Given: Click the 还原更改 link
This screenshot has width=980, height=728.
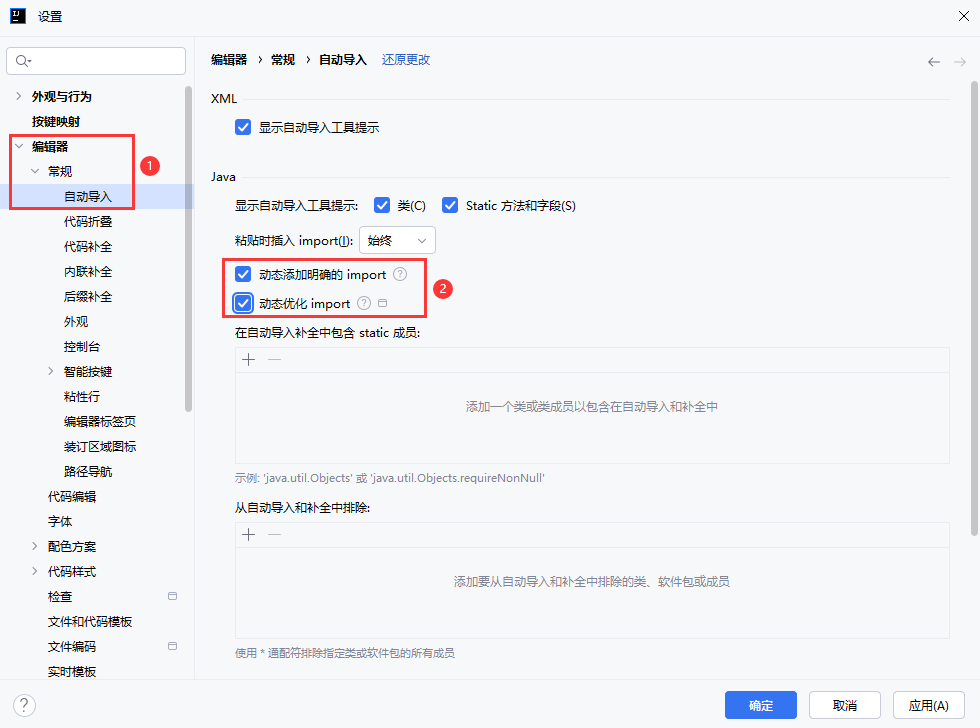Looking at the screenshot, I should (406, 60).
